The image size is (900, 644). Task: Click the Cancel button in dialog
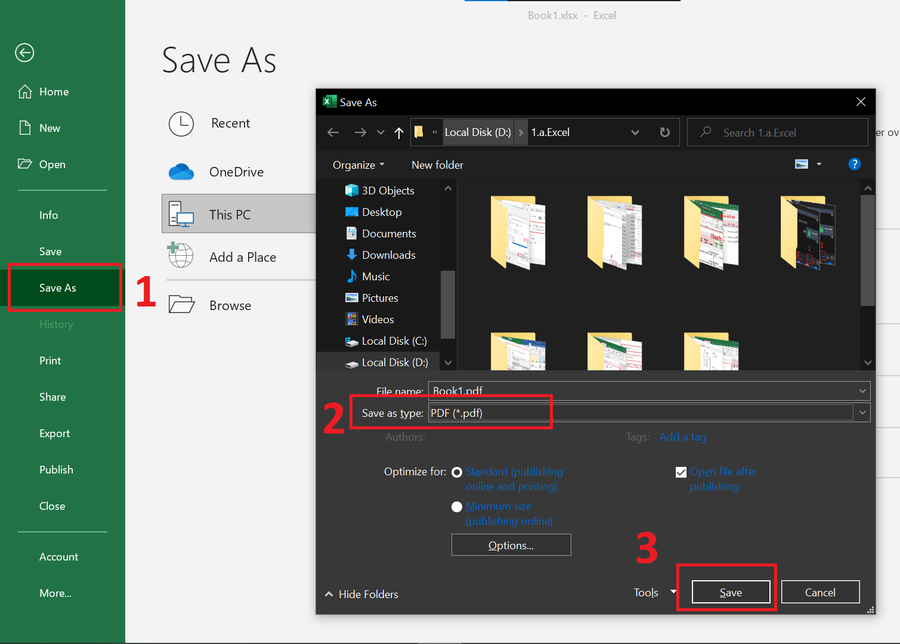tap(820, 592)
